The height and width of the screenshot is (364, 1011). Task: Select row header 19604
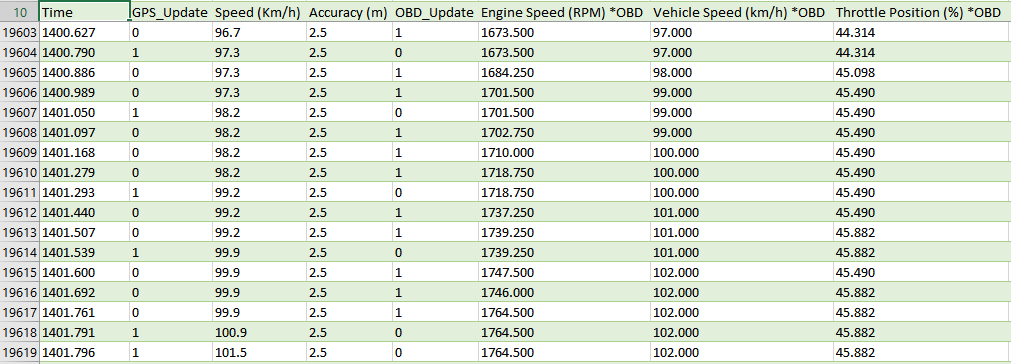pyautogui.click(x=19, y=53)
